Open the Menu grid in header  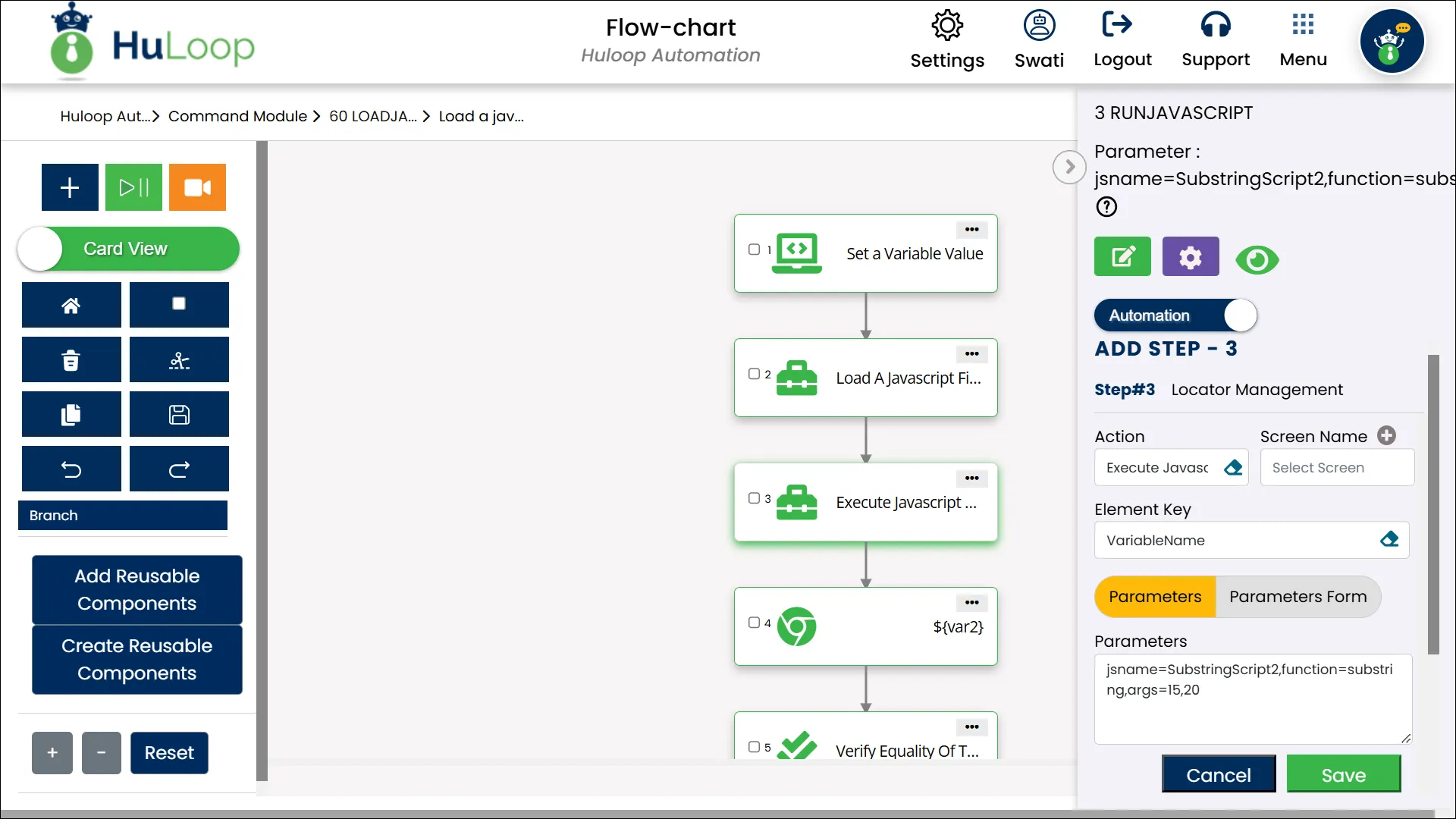tap(1303, 39)
